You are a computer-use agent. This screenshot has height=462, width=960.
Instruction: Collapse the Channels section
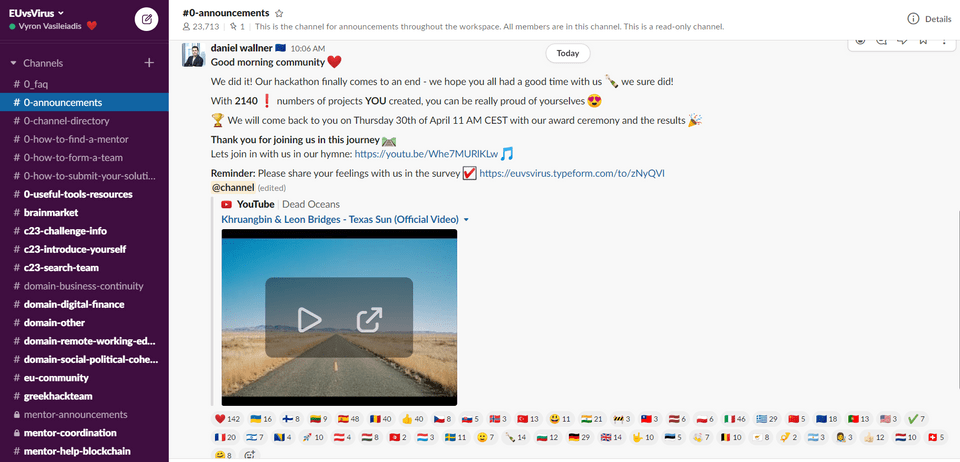tap(13, 63)
